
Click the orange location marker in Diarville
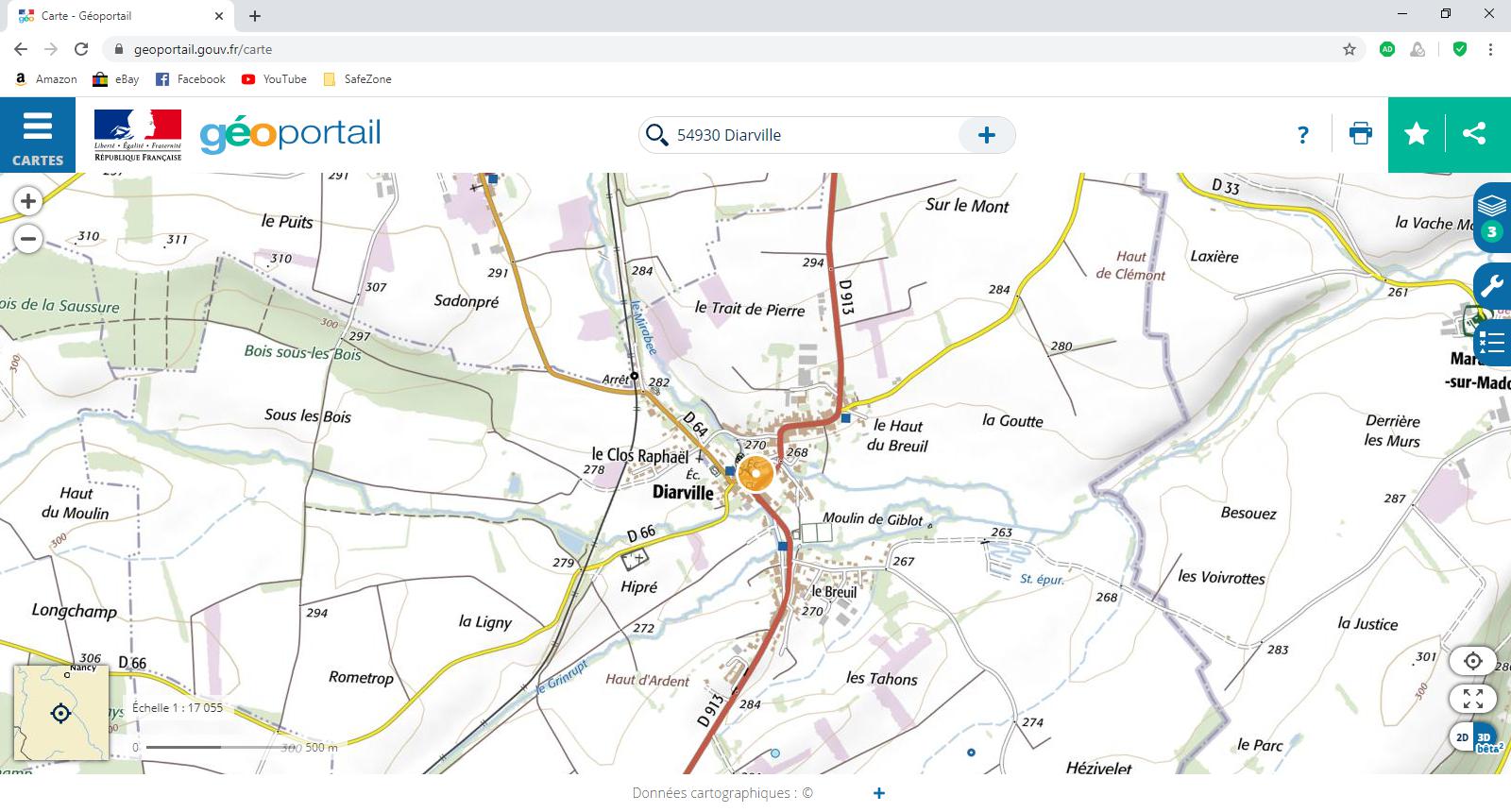point(755,473)
